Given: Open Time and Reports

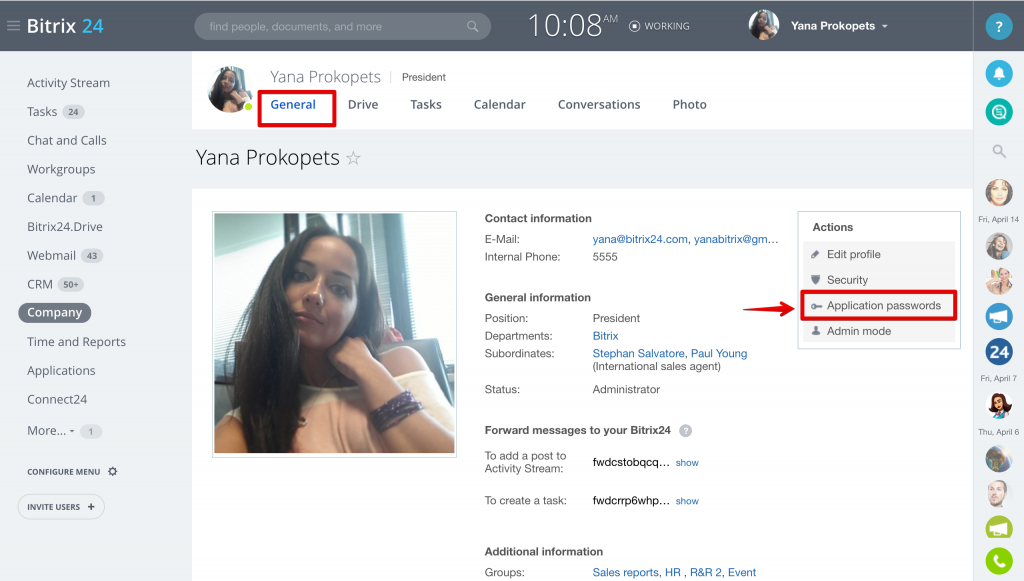Looking at the screenshot, I should click(x=76, y=341).
